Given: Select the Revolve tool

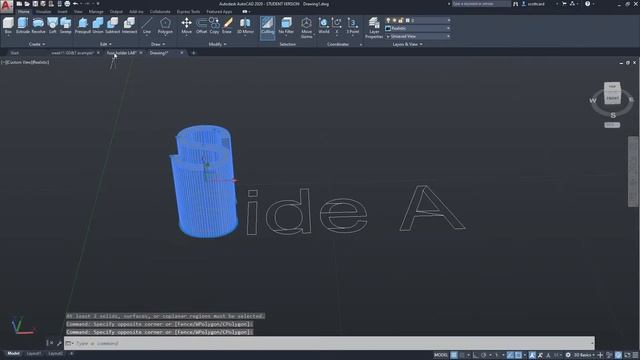Looking at the screenshot, I should click(38, 25).
